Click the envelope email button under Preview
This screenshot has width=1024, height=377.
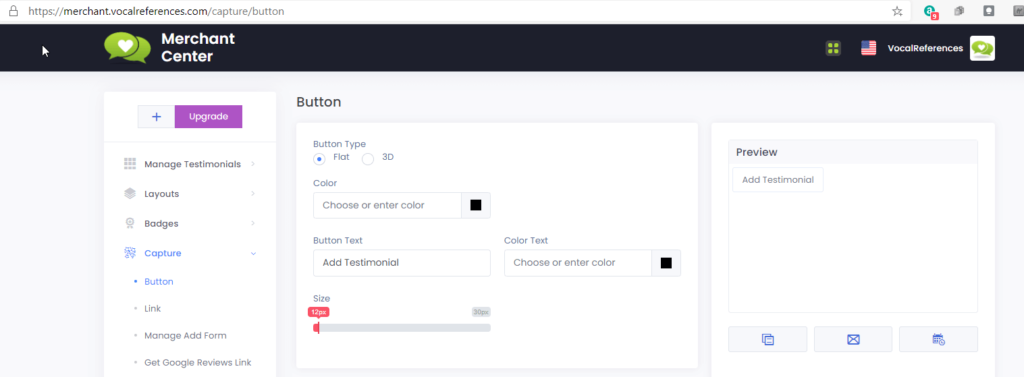click(853, 339)
